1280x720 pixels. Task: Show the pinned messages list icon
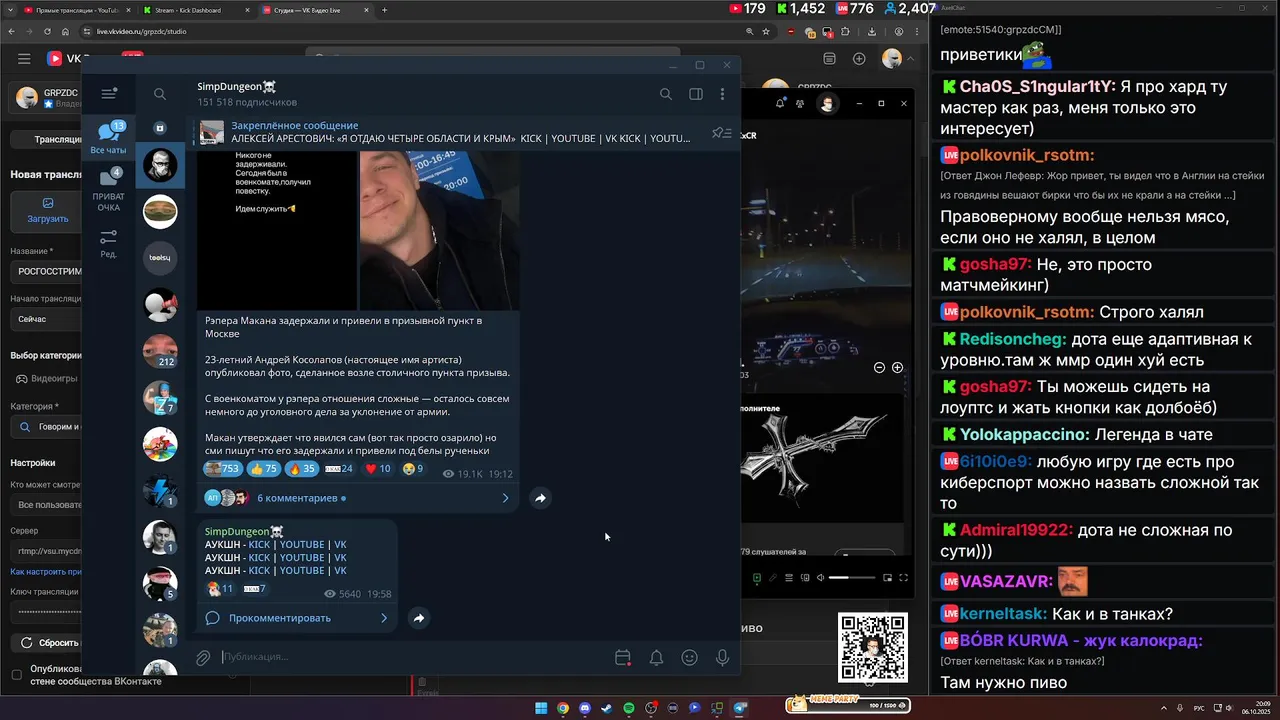tap(721, 133)
